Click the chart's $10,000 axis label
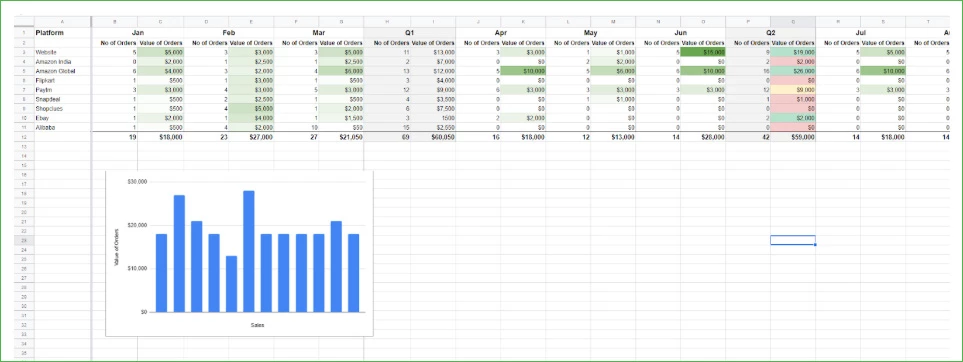Image resolution: width=963 pixels, height=362 pixels. coord(137,269)
